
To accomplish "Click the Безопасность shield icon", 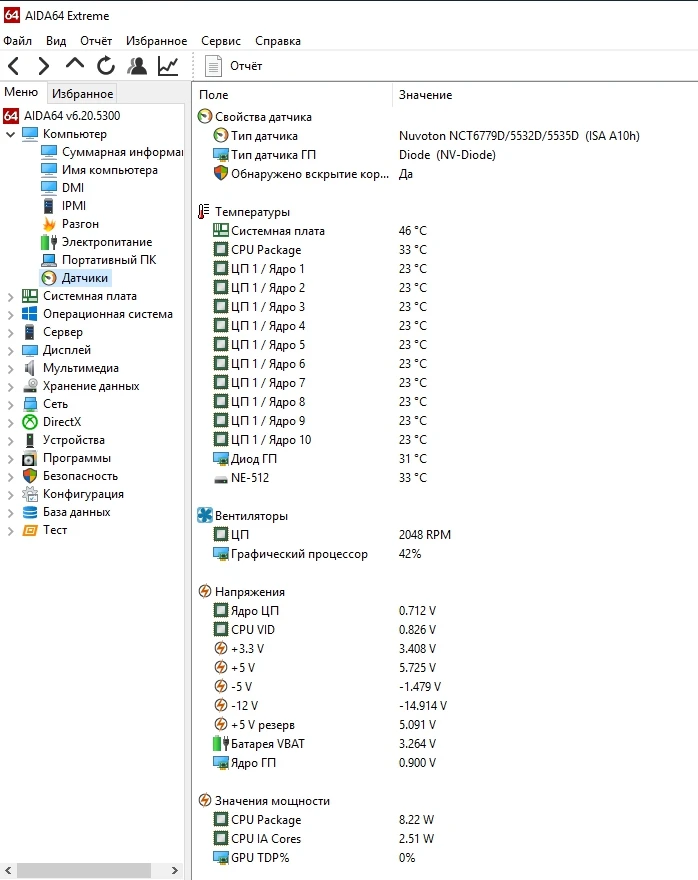I will click(x=30, y=476).
